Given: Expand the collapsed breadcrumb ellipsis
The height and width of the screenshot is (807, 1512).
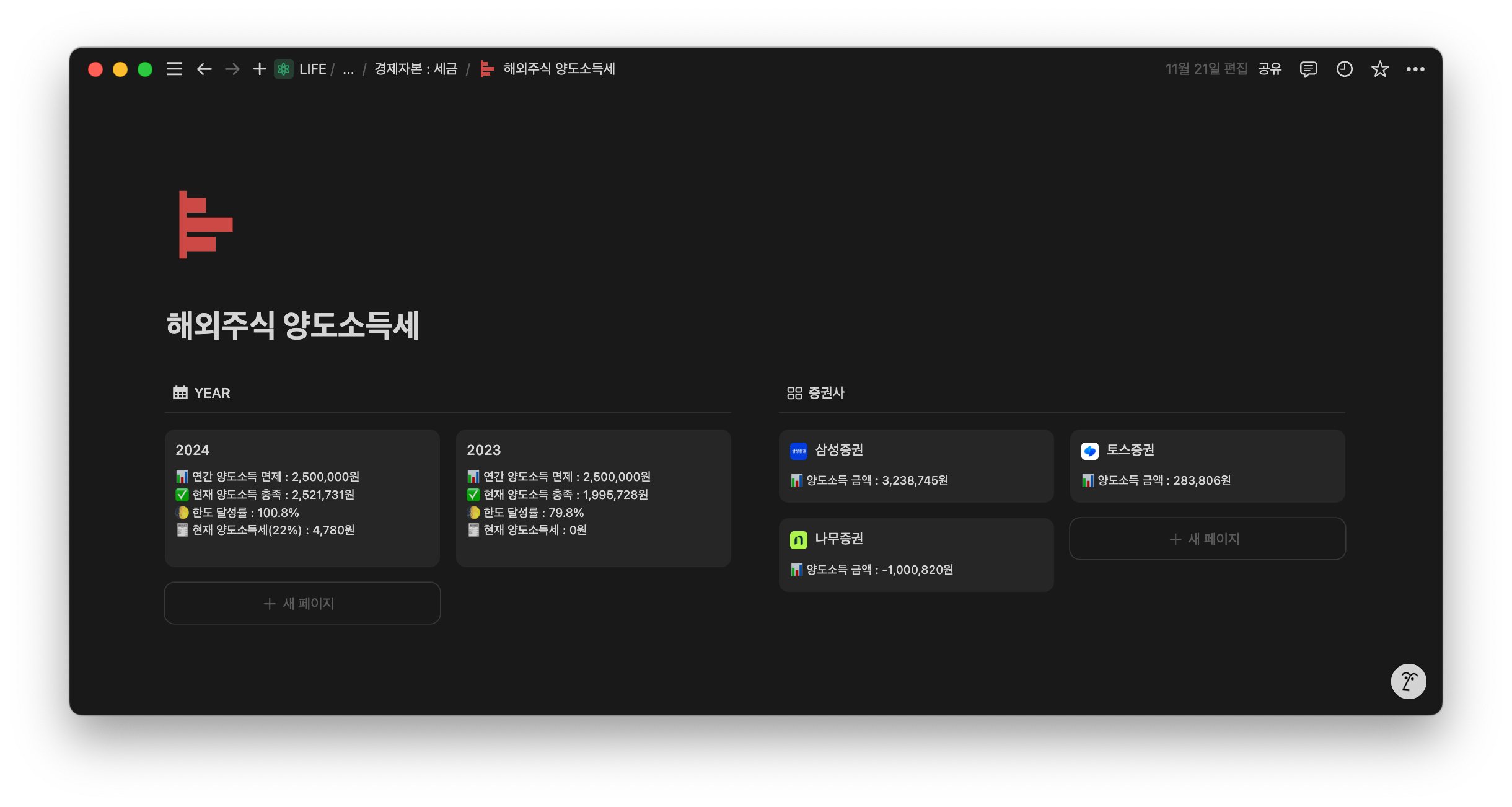Looking at the screenshot, I should point(348,69).
